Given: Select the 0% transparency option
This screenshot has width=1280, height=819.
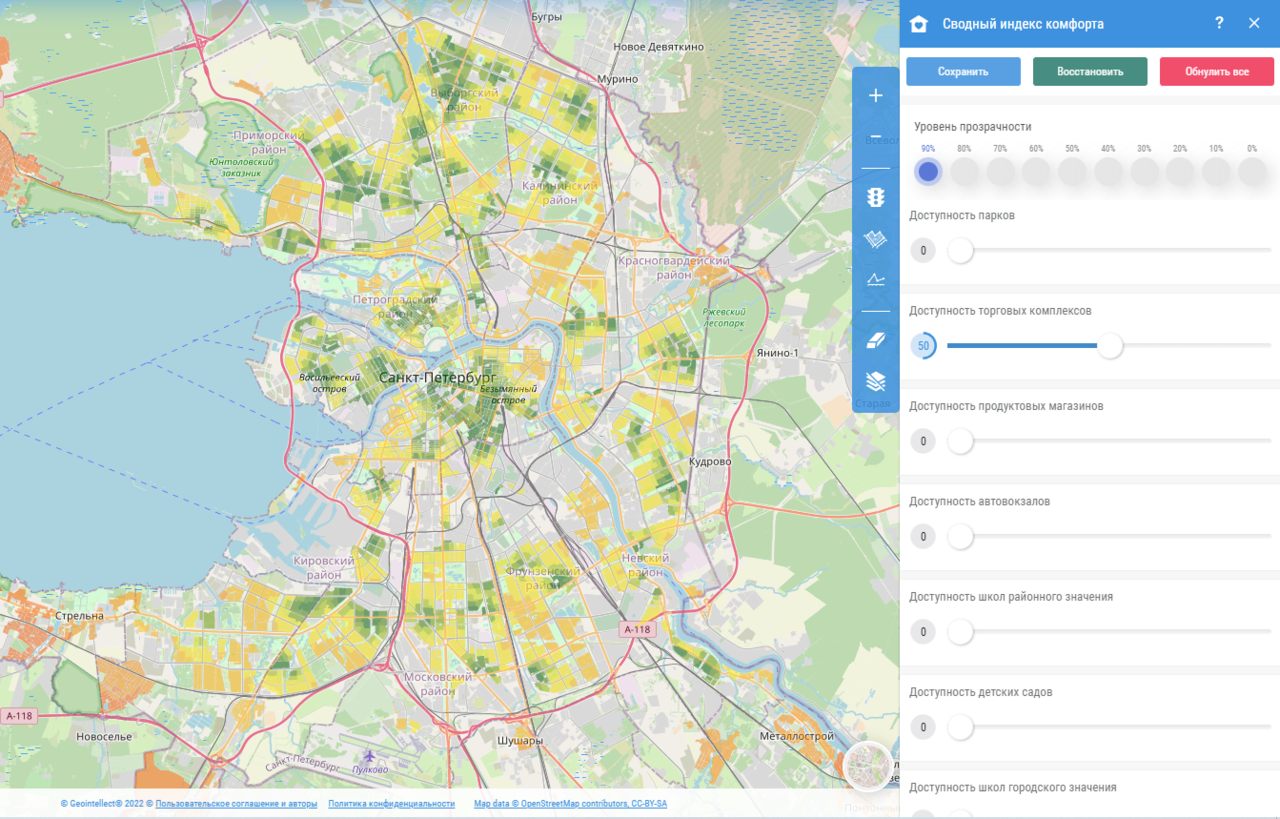Looking at the screenshot, I should tap(1252, 171).
